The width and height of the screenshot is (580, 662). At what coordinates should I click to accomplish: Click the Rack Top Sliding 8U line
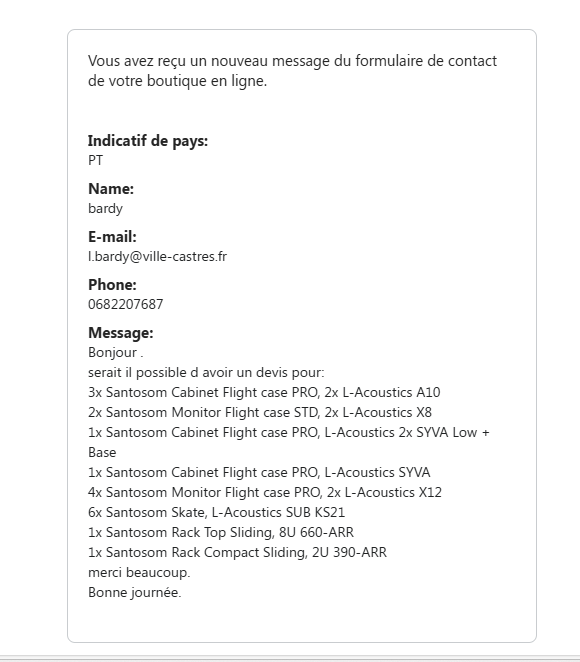pos(221,533)
